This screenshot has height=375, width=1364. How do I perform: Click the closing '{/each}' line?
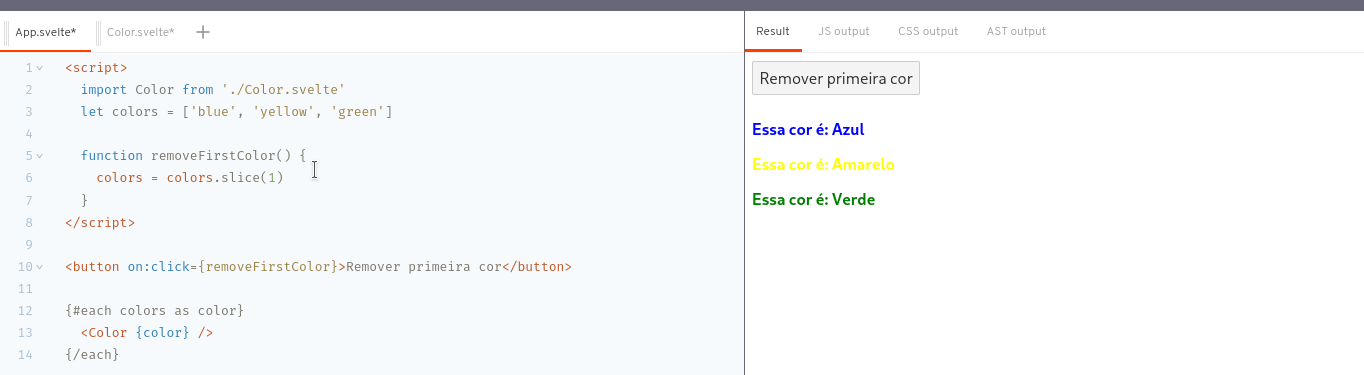point(92,355)
